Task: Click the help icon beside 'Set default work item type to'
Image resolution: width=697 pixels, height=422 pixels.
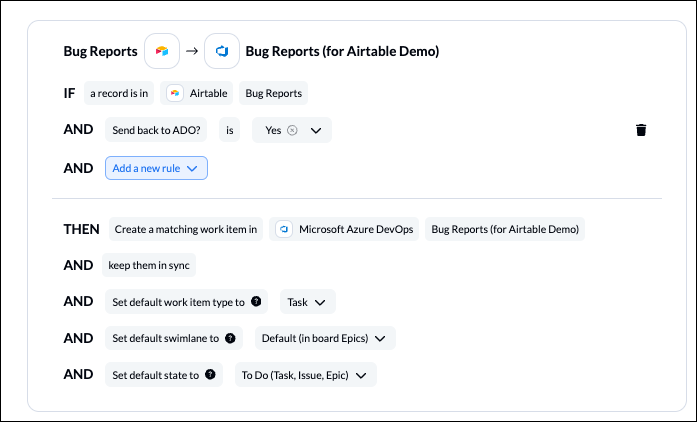Action: coord(256,301)
